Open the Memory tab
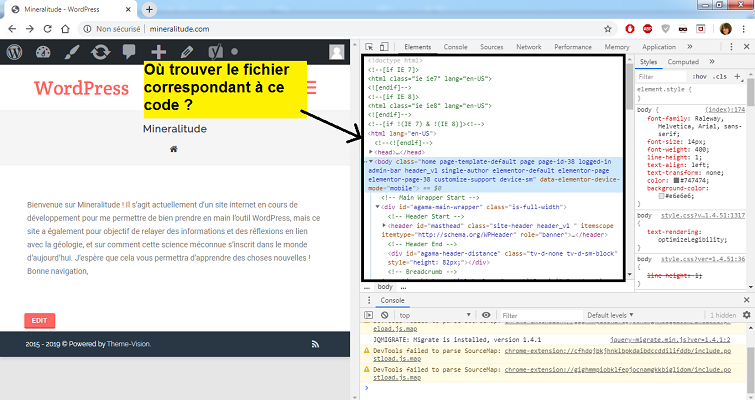The image size is (755, 400). tap(617, 47)
